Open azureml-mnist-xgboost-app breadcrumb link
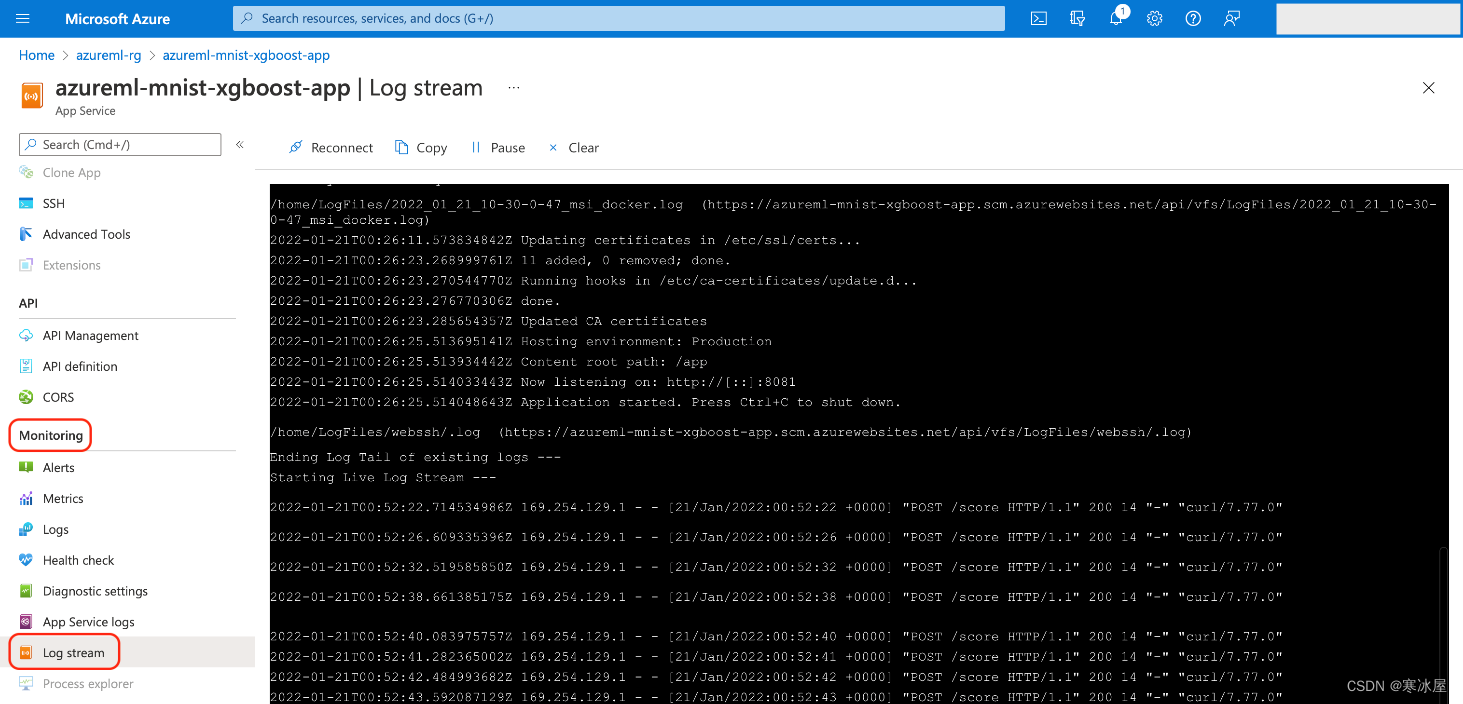 [246, 55]
